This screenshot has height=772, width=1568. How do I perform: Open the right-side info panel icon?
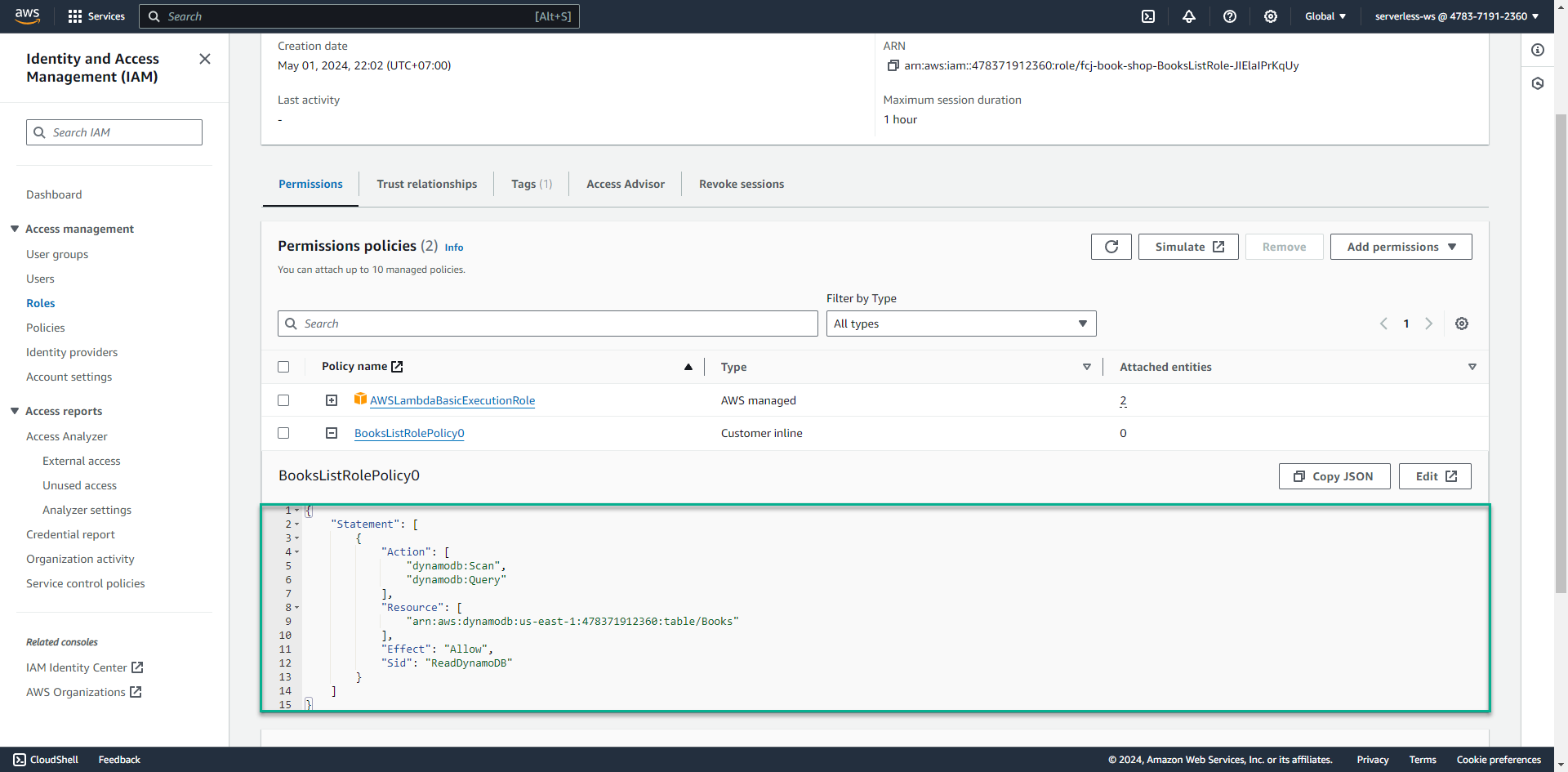tap(1538, 50)
